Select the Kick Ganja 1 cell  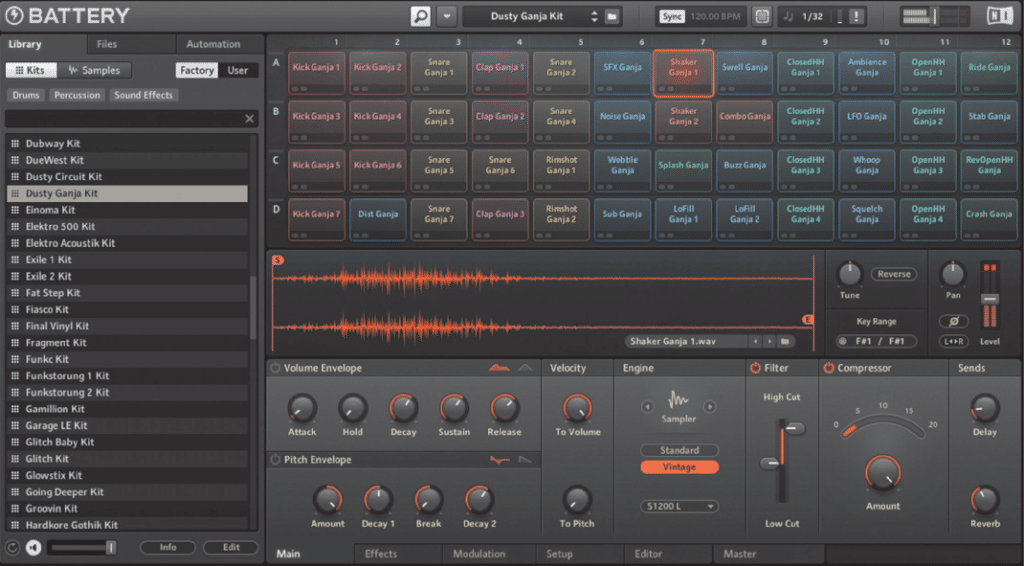point(316,73)
